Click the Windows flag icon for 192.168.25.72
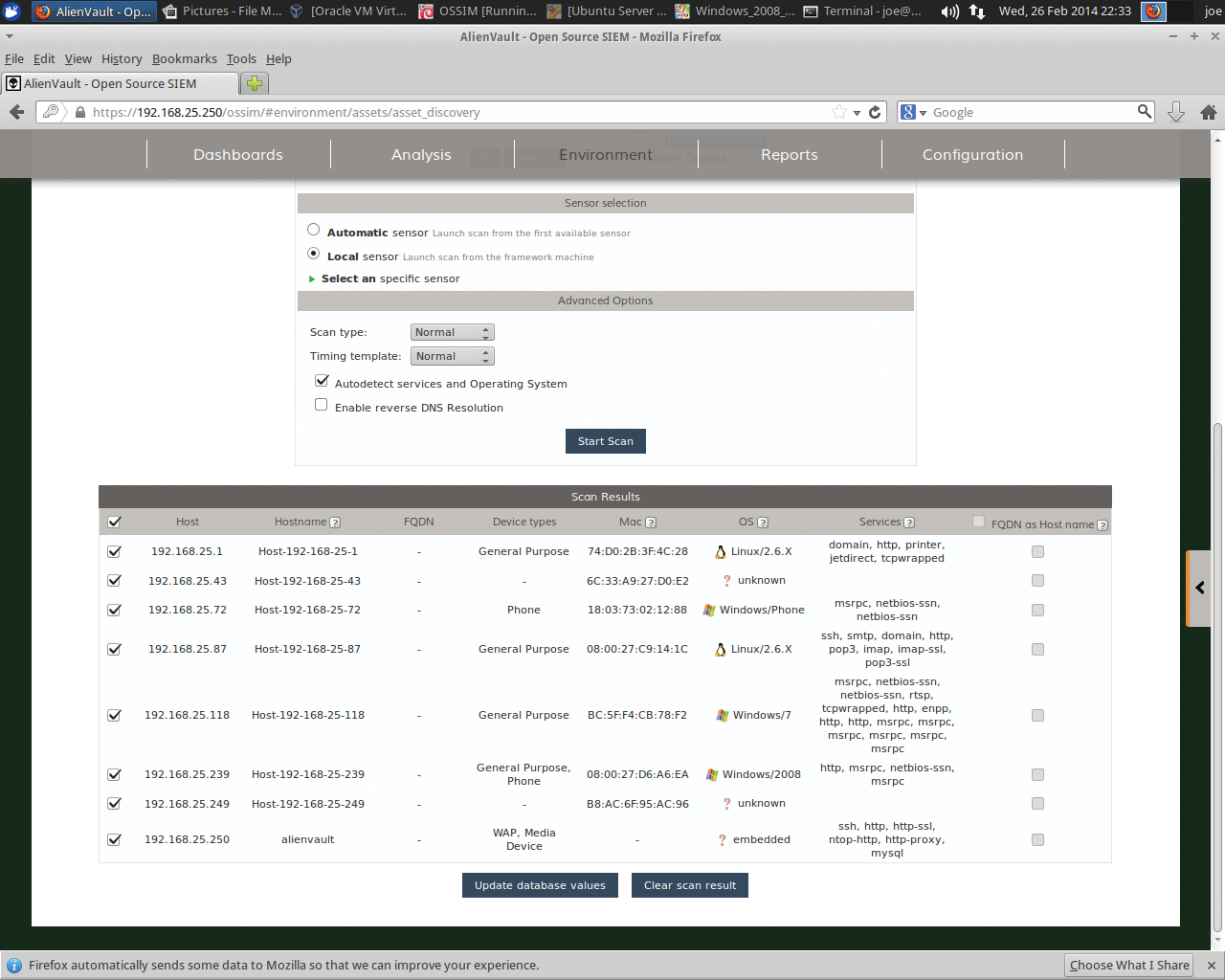Viewport: 1225px width, 980px height. coord(709,610)
